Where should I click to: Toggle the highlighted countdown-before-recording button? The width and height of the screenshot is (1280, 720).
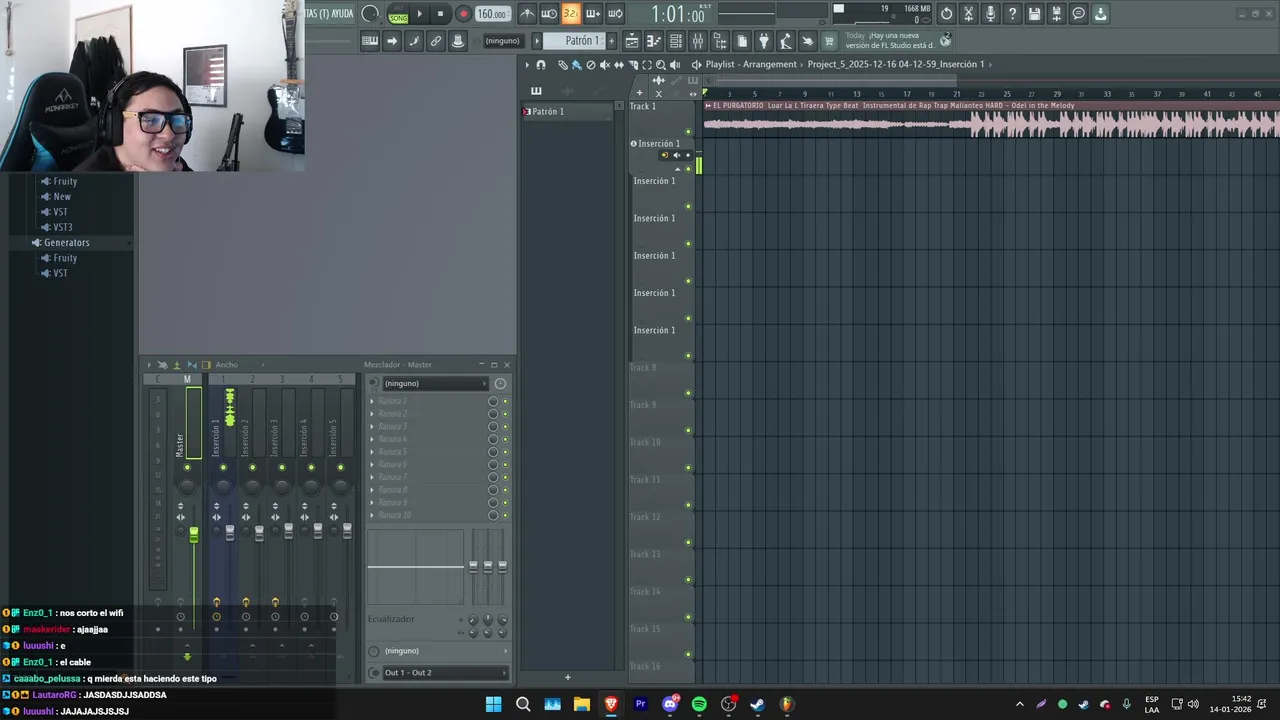(x=570, y=14)
